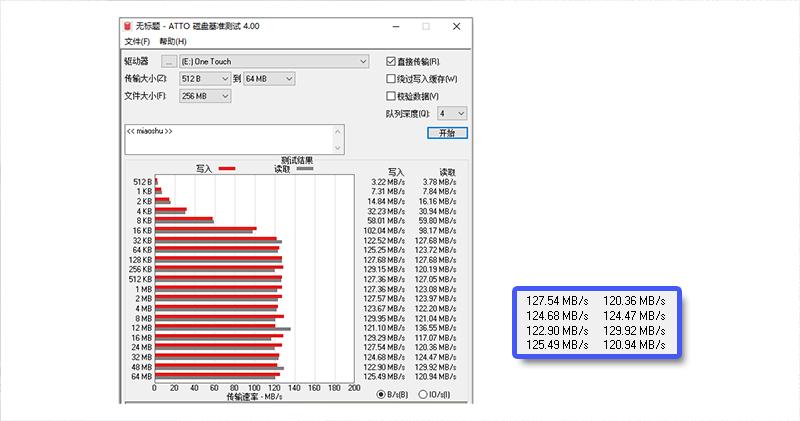This screenshot has width=800, height=421.
Task: Click description box scroll up arrow
Action: click(338, 132)
